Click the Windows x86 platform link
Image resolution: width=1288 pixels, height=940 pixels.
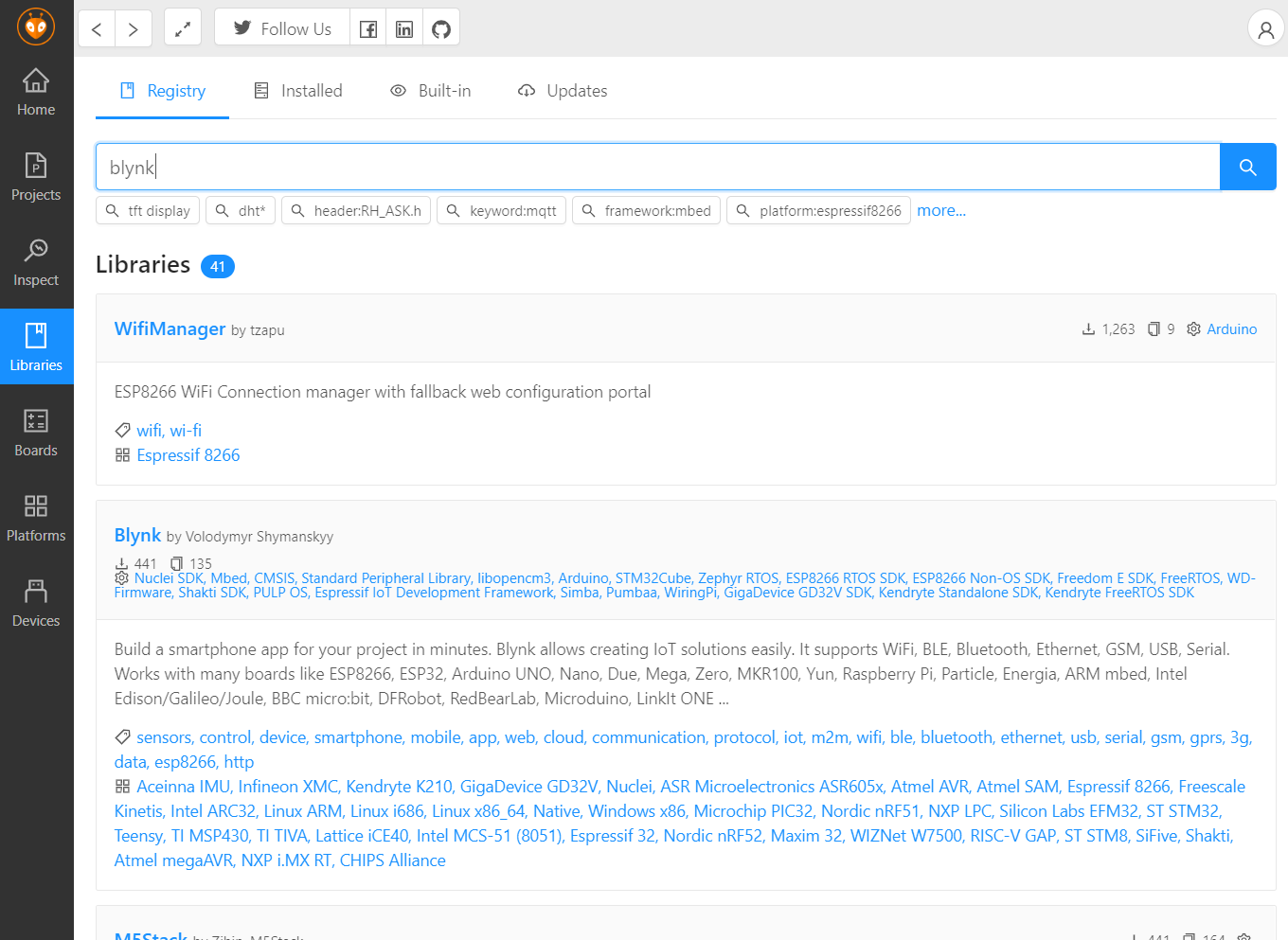637,811
